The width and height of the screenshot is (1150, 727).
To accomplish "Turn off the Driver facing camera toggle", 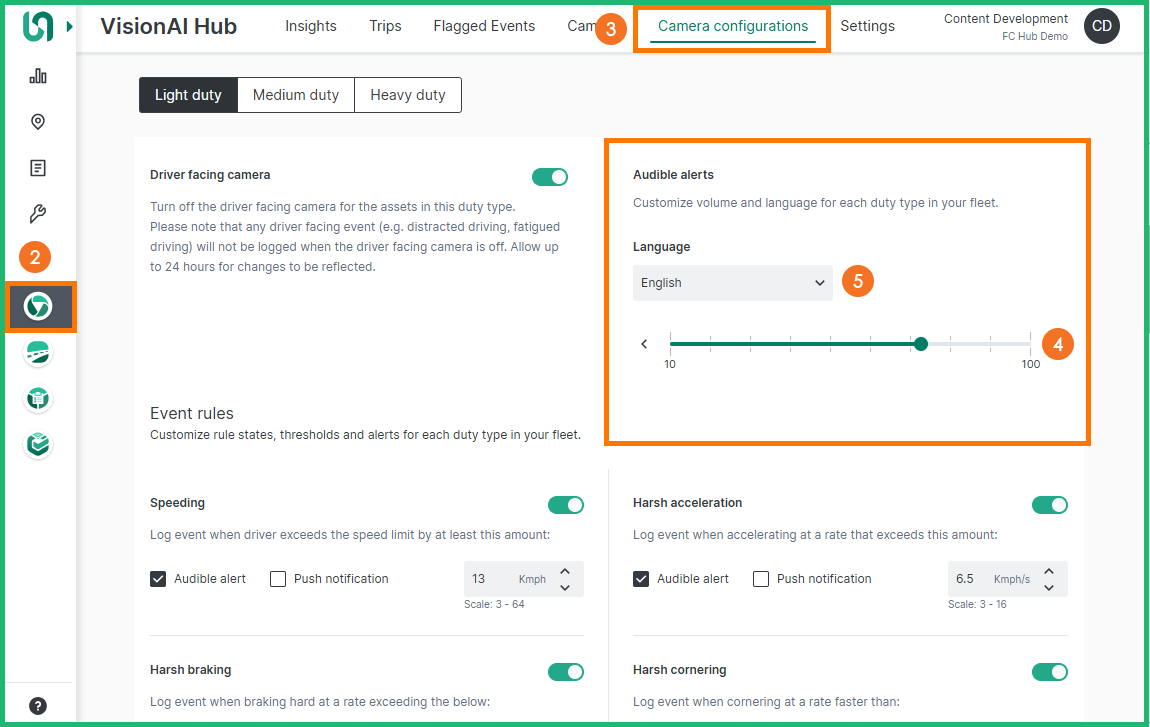I will click(x=550, y=177).
